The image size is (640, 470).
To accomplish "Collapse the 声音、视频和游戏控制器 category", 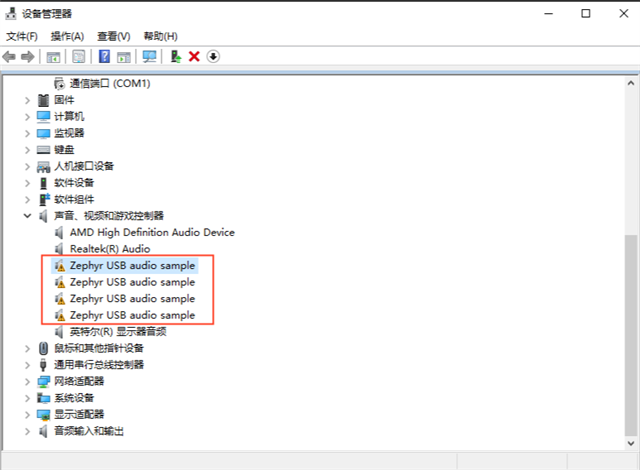I will click(x=27, y=216).
